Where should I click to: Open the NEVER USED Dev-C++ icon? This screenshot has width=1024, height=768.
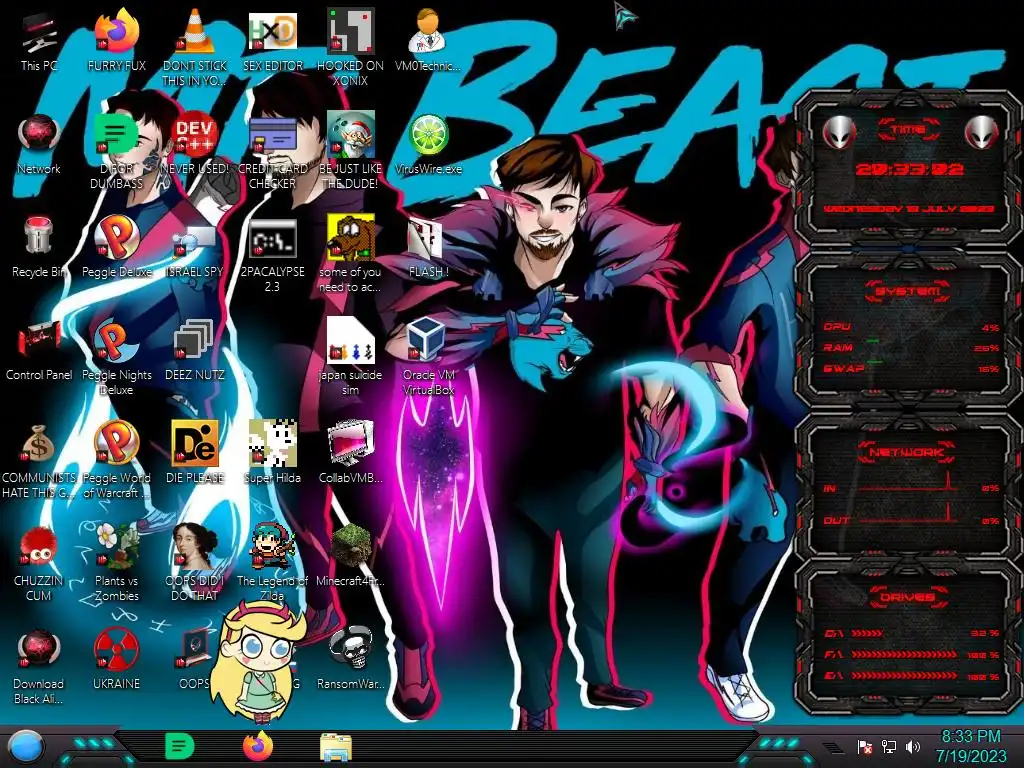pyautogui.click(x=195, y=136)
